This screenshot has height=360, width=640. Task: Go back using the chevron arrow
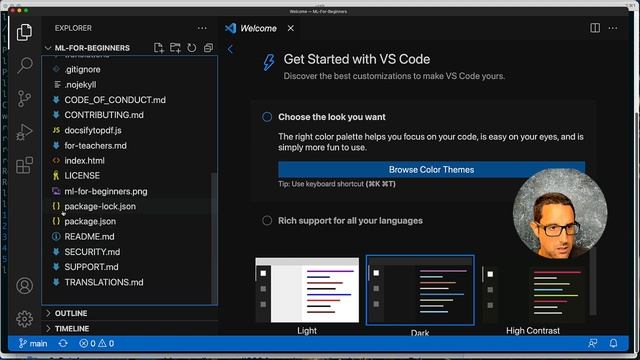coord(230,49)
